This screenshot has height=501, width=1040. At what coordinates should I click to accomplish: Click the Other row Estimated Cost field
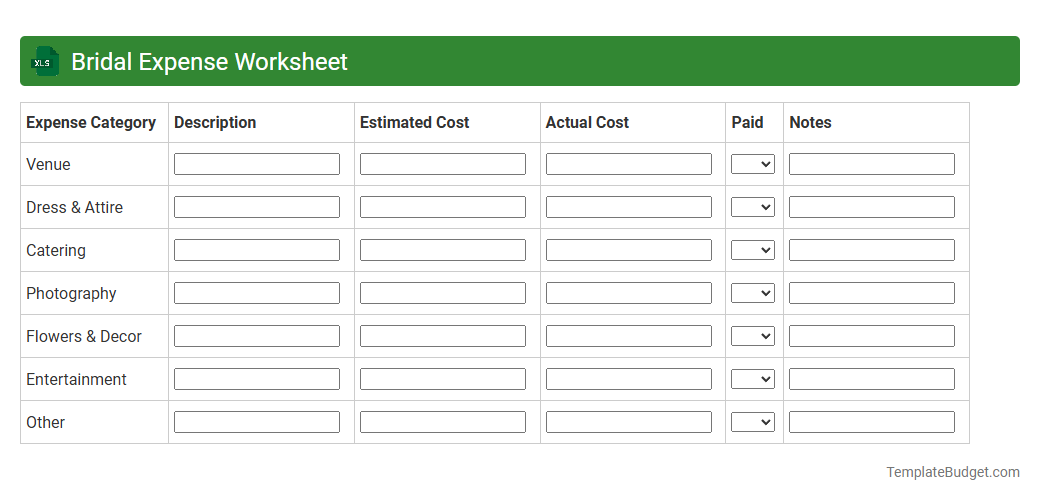click(x=442, y=422)
